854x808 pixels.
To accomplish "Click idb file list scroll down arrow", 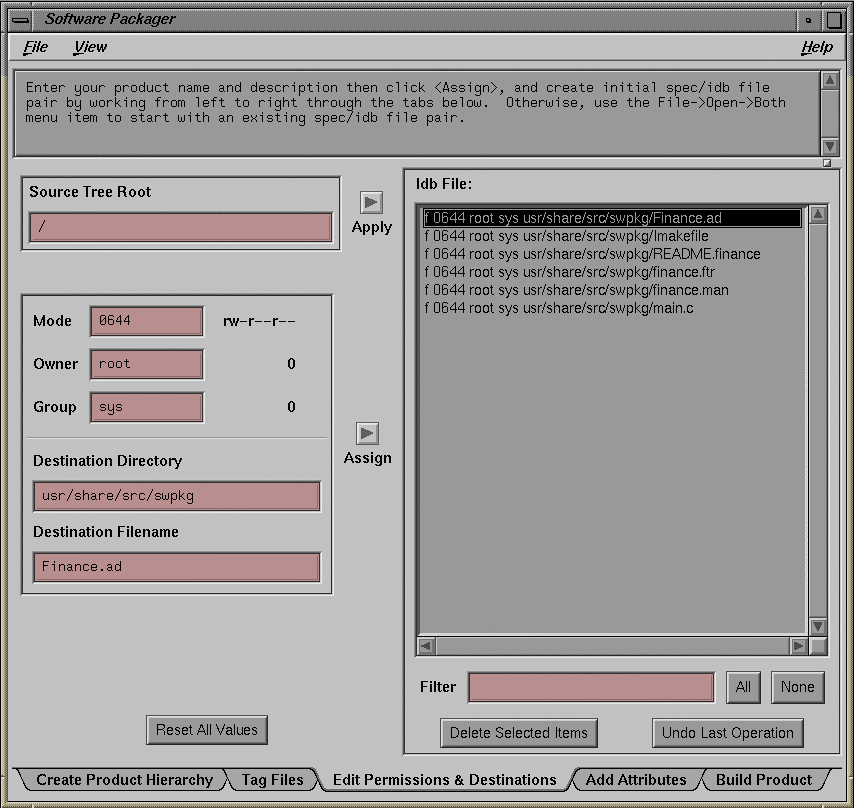I will click(817, 626).
